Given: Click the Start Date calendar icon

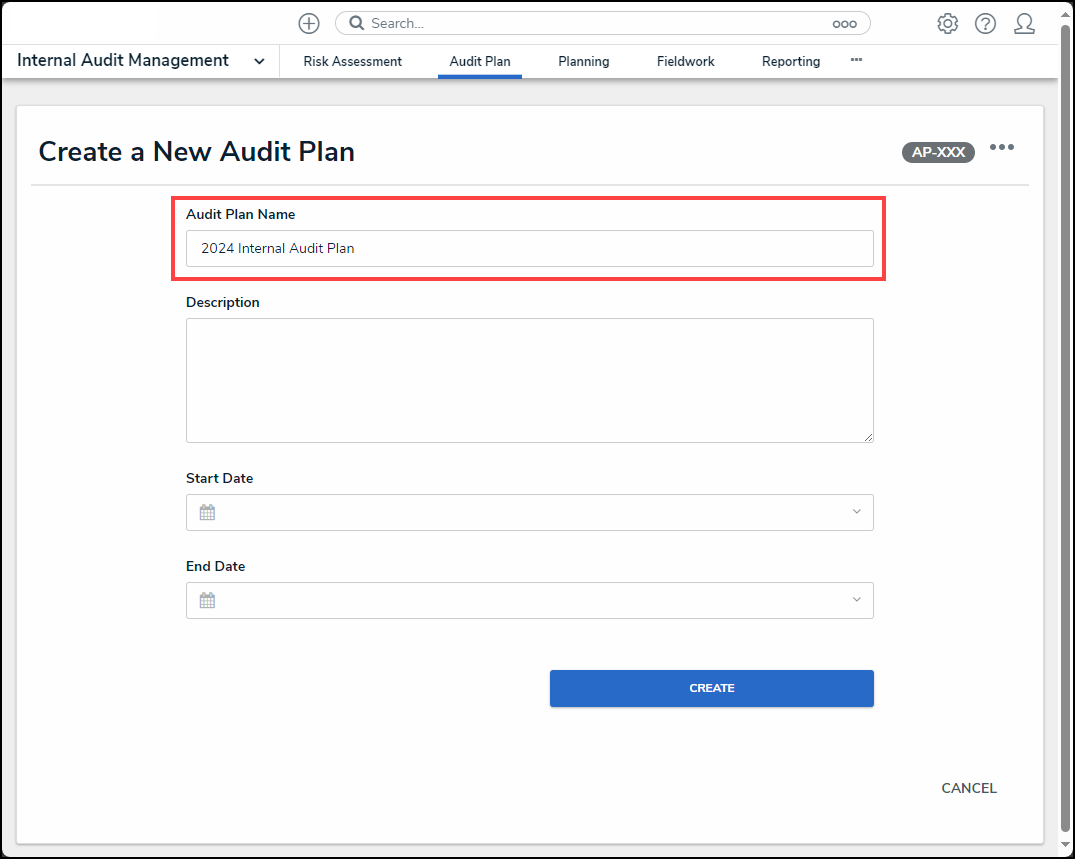Looking at the screenshot, I should (x=207, y=513).
